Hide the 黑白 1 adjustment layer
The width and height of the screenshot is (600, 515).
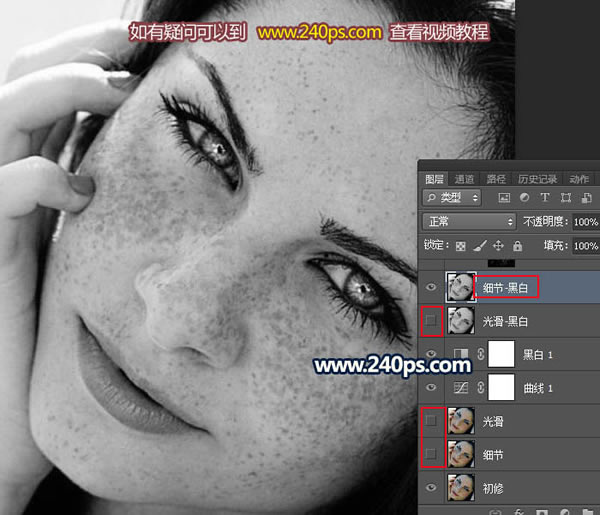(431, 354)
